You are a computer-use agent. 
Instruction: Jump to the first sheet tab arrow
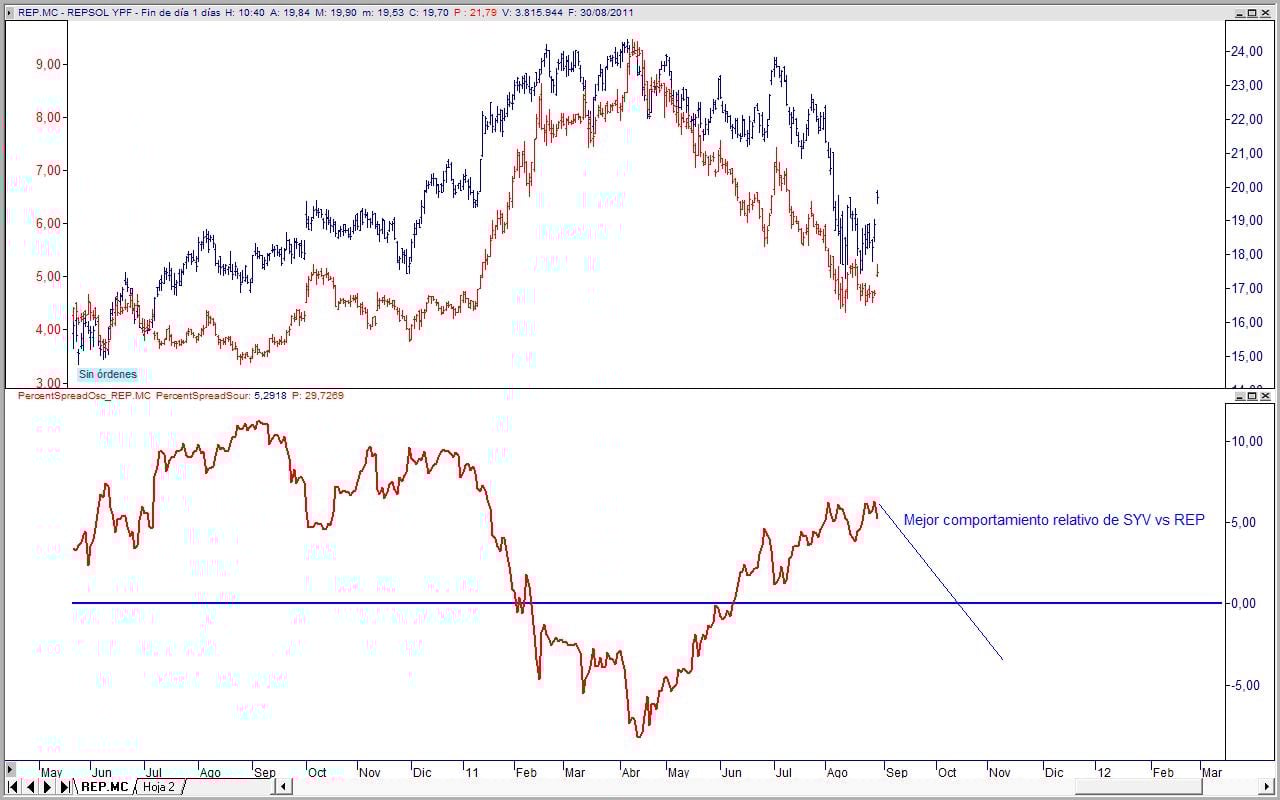13,786
